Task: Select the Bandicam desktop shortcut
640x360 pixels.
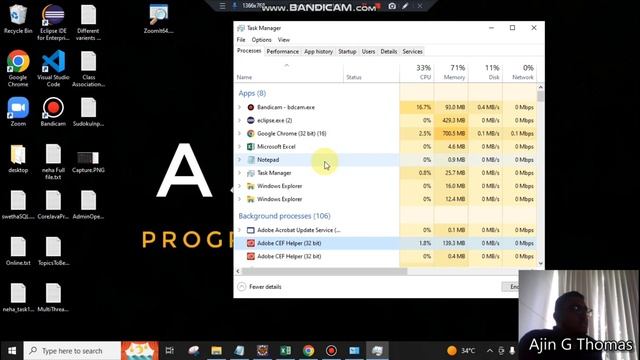Action: tap(53, 111)
